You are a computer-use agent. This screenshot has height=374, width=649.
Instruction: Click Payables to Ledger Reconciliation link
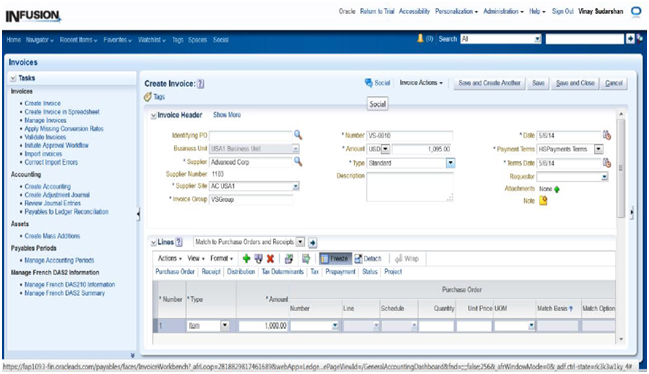[x=66, y=212]
